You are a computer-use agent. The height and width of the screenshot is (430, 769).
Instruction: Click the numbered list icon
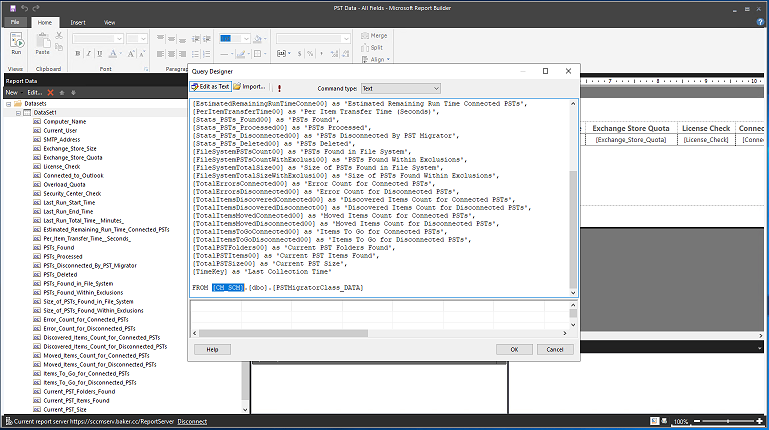point(206,53)
